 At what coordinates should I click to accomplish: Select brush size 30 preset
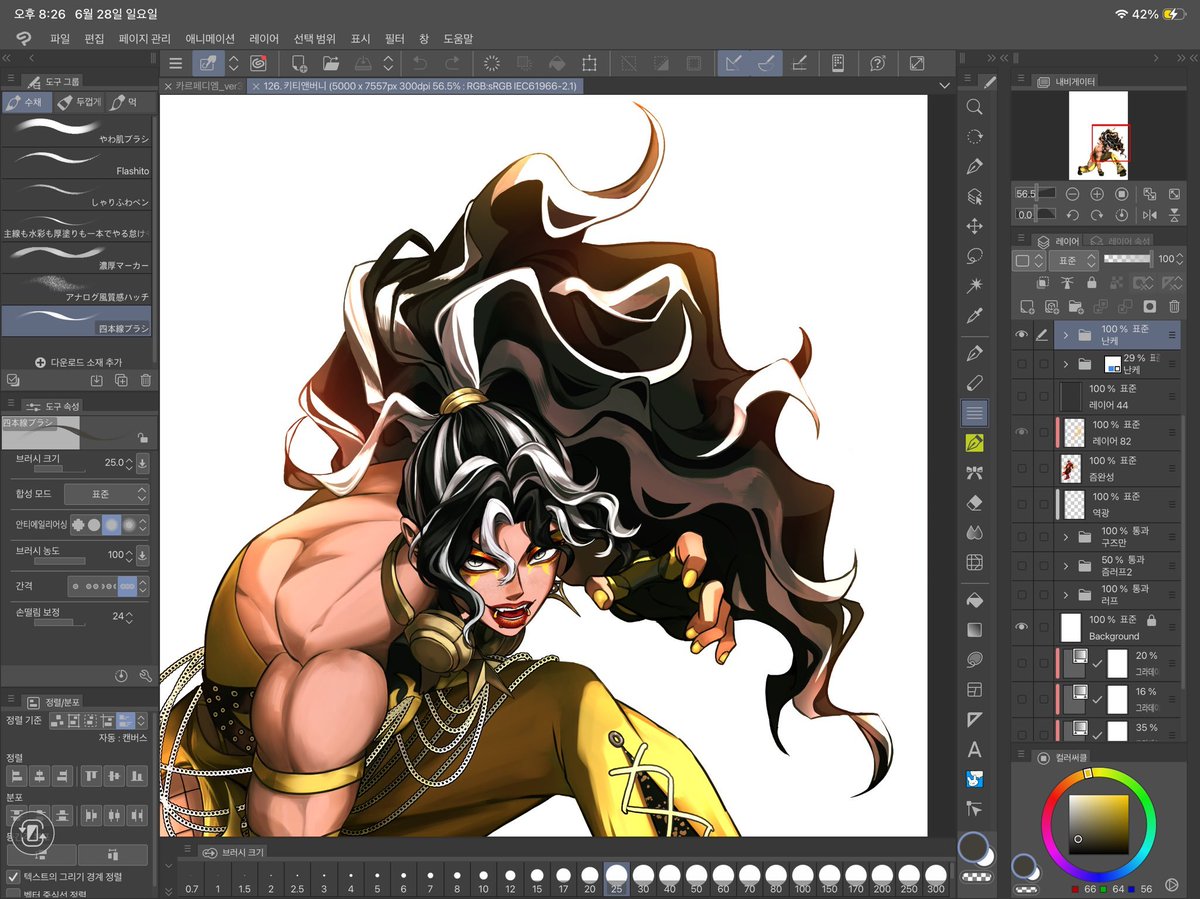pyautogui.click(x=643, y=879)
